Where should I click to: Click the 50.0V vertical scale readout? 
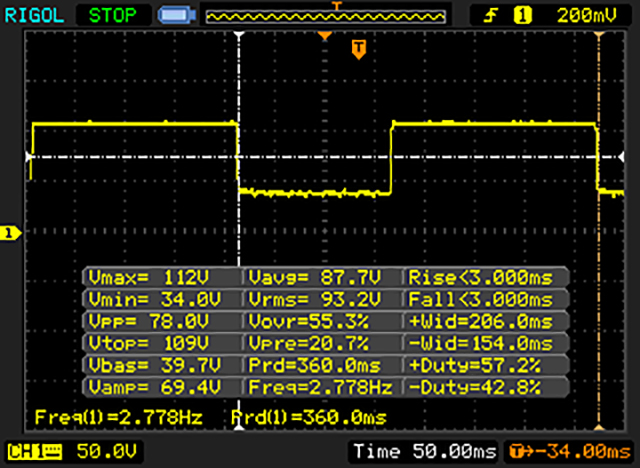pos(107,452)
